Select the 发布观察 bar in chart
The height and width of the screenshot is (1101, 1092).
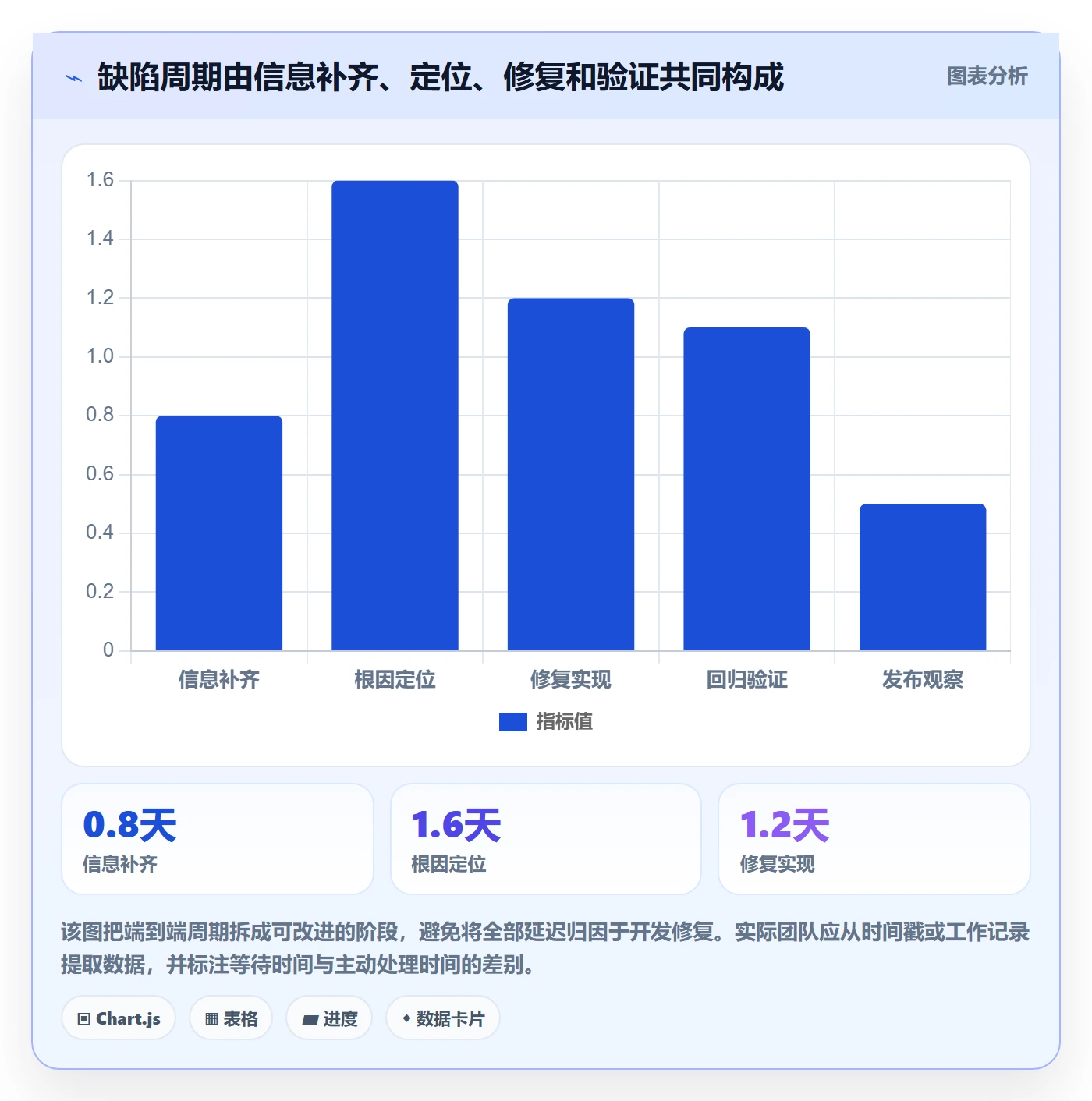tap(923, 577)
